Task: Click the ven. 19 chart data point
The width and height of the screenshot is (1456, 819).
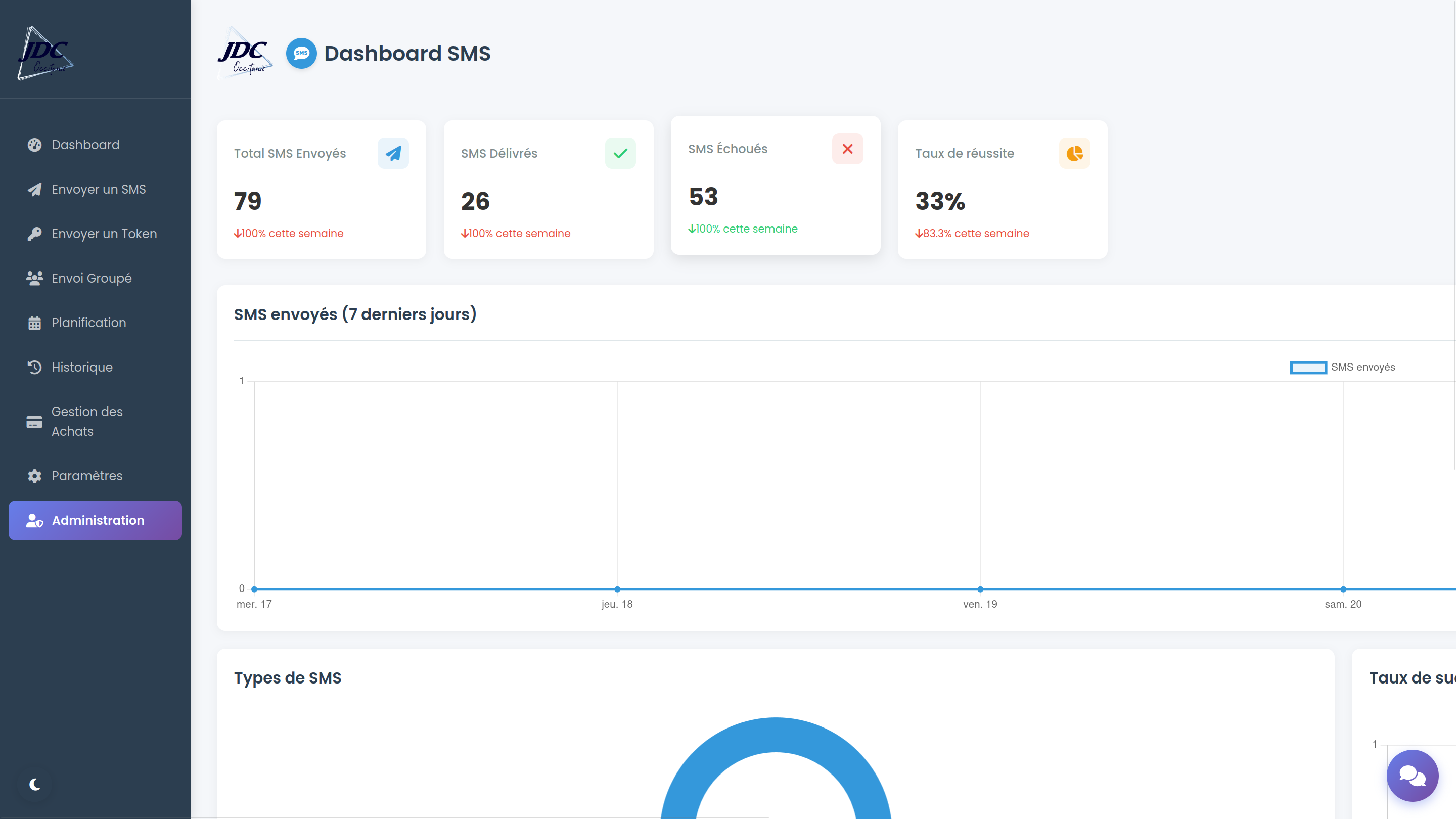Action: click(980, 589)
